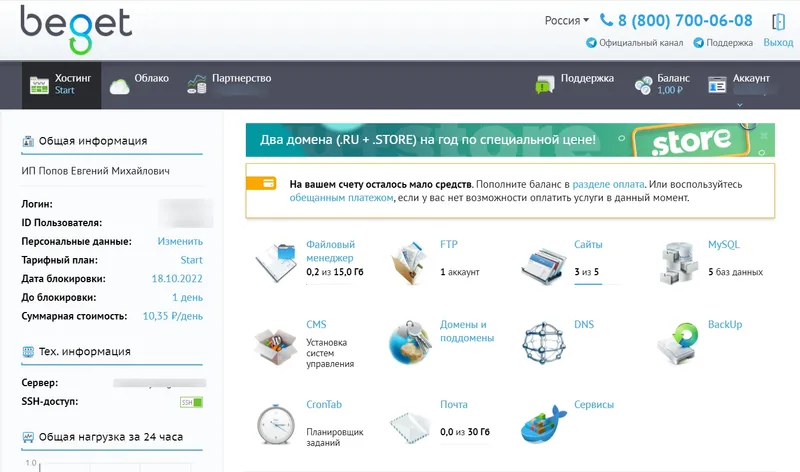Click the Тех. информация section icon

coord(28,352)
